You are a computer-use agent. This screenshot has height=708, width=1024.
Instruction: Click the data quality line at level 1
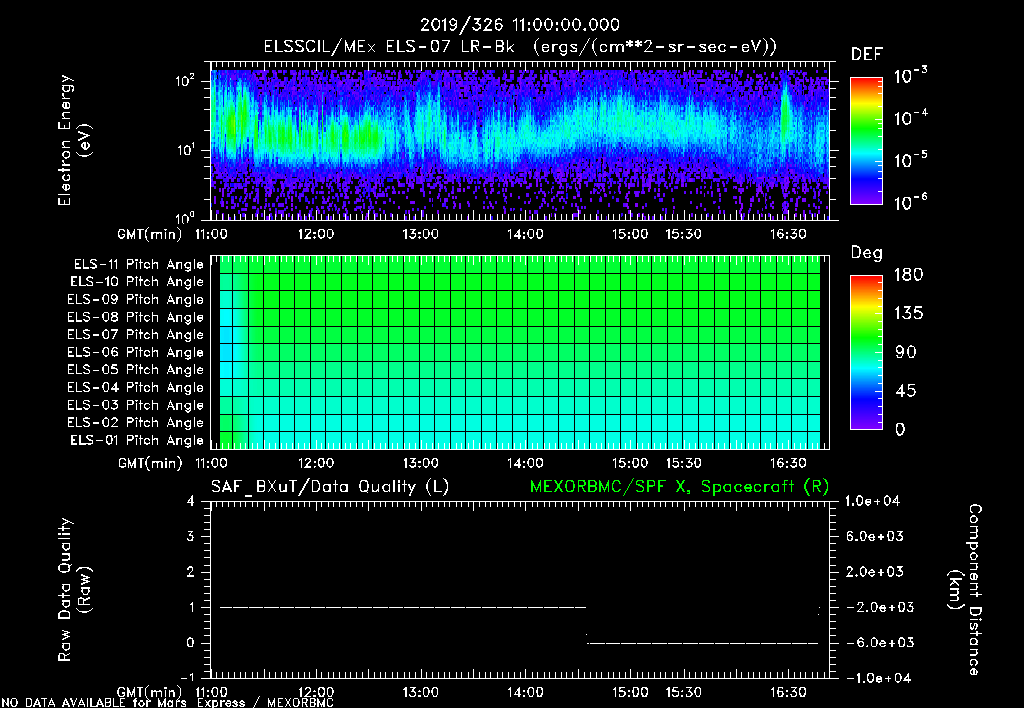point(403,607)
